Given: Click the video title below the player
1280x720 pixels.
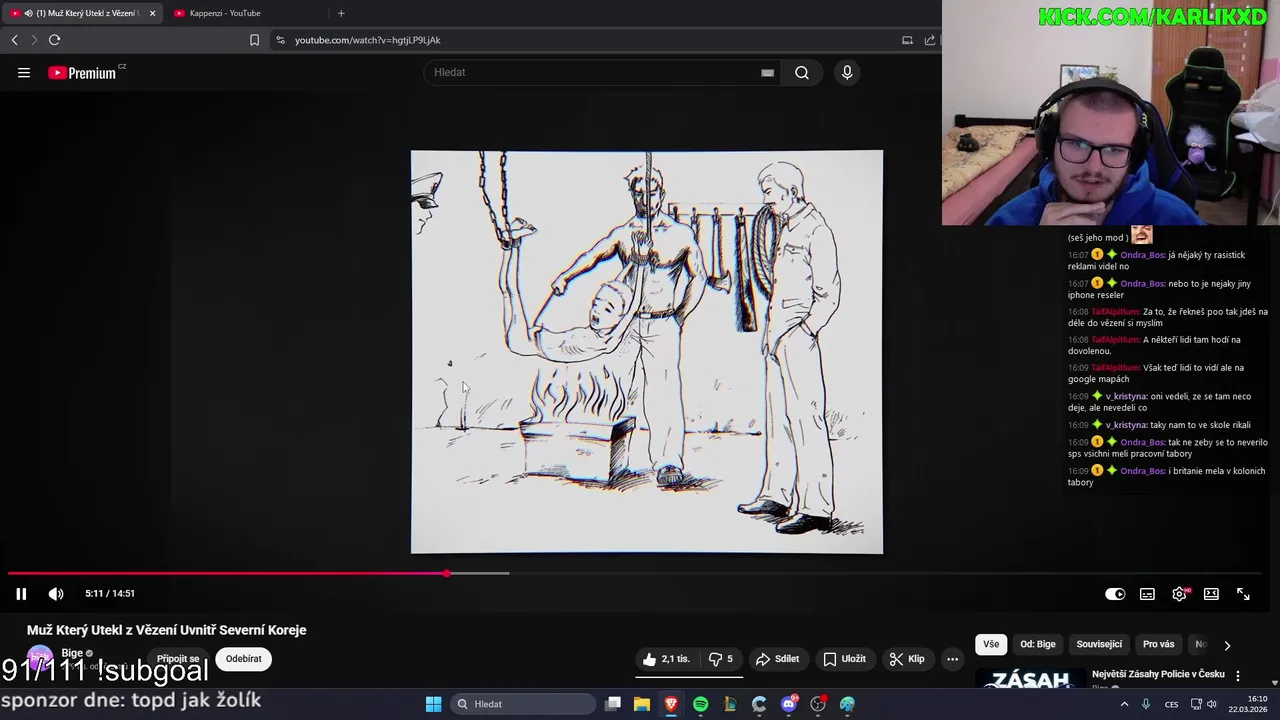Looking at the screenshot, I should [167, 630].
